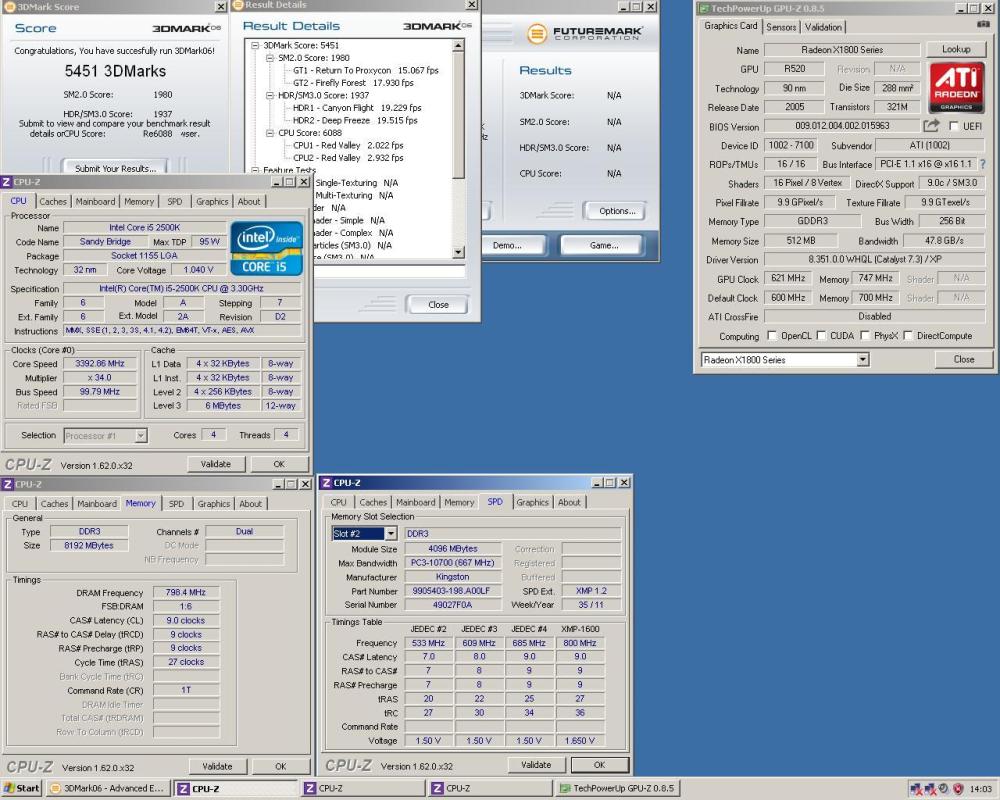Toggle the DirectCompute checkbox
This screenshot has width=1000, height=800.
tap(908, 336)
